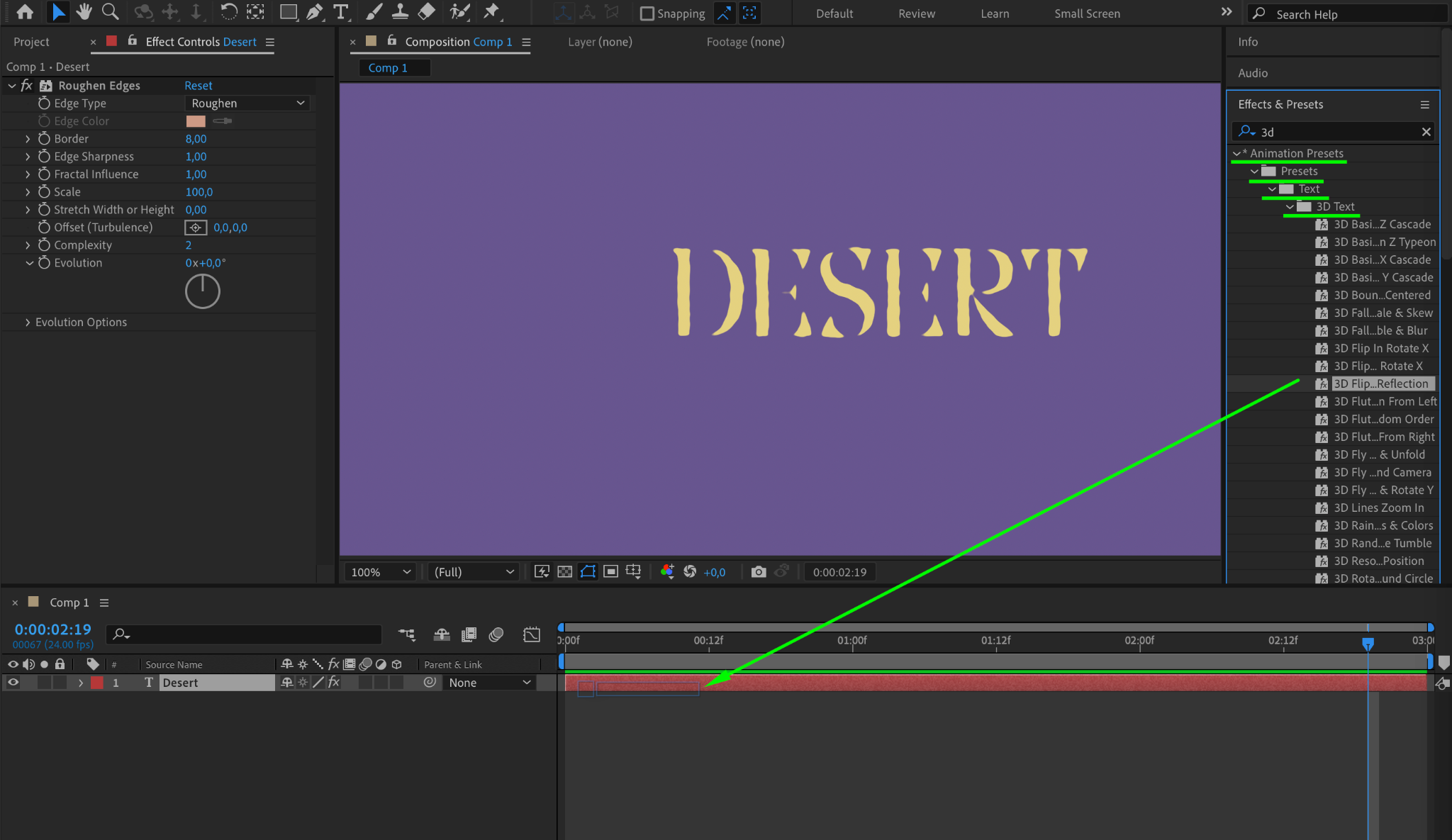Select the Hand tool

click(84, 12)
